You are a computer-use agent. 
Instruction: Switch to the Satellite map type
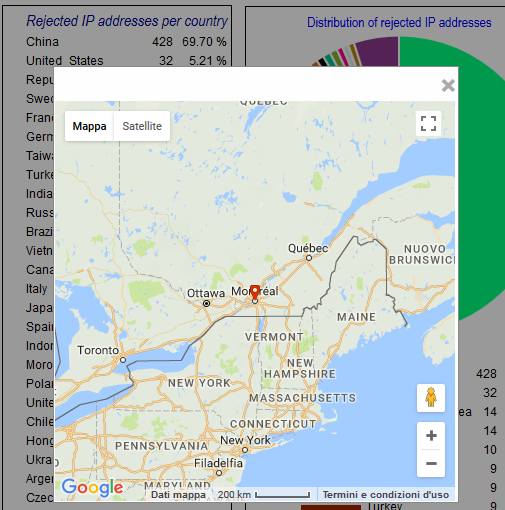tap(142, 126)
